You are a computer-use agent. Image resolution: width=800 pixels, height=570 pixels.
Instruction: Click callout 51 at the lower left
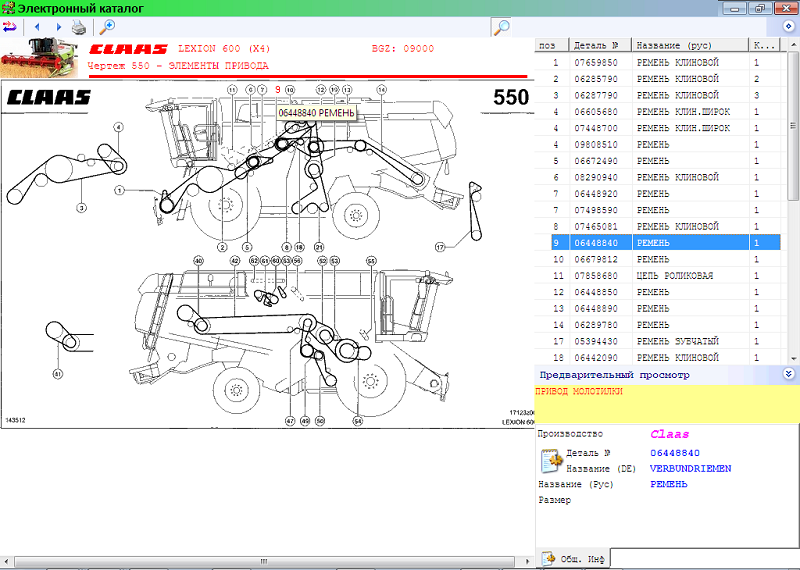pos(58,374)
